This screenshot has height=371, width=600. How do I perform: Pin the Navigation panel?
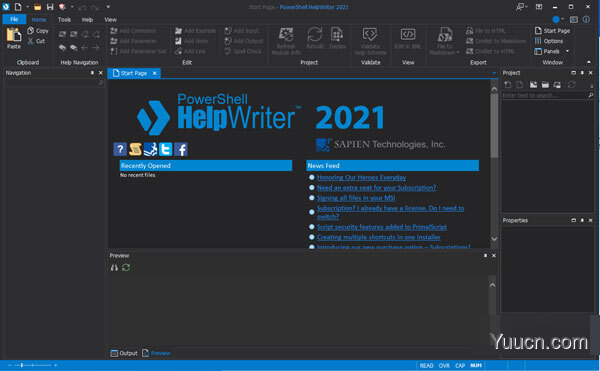click(x=92, y=73)
